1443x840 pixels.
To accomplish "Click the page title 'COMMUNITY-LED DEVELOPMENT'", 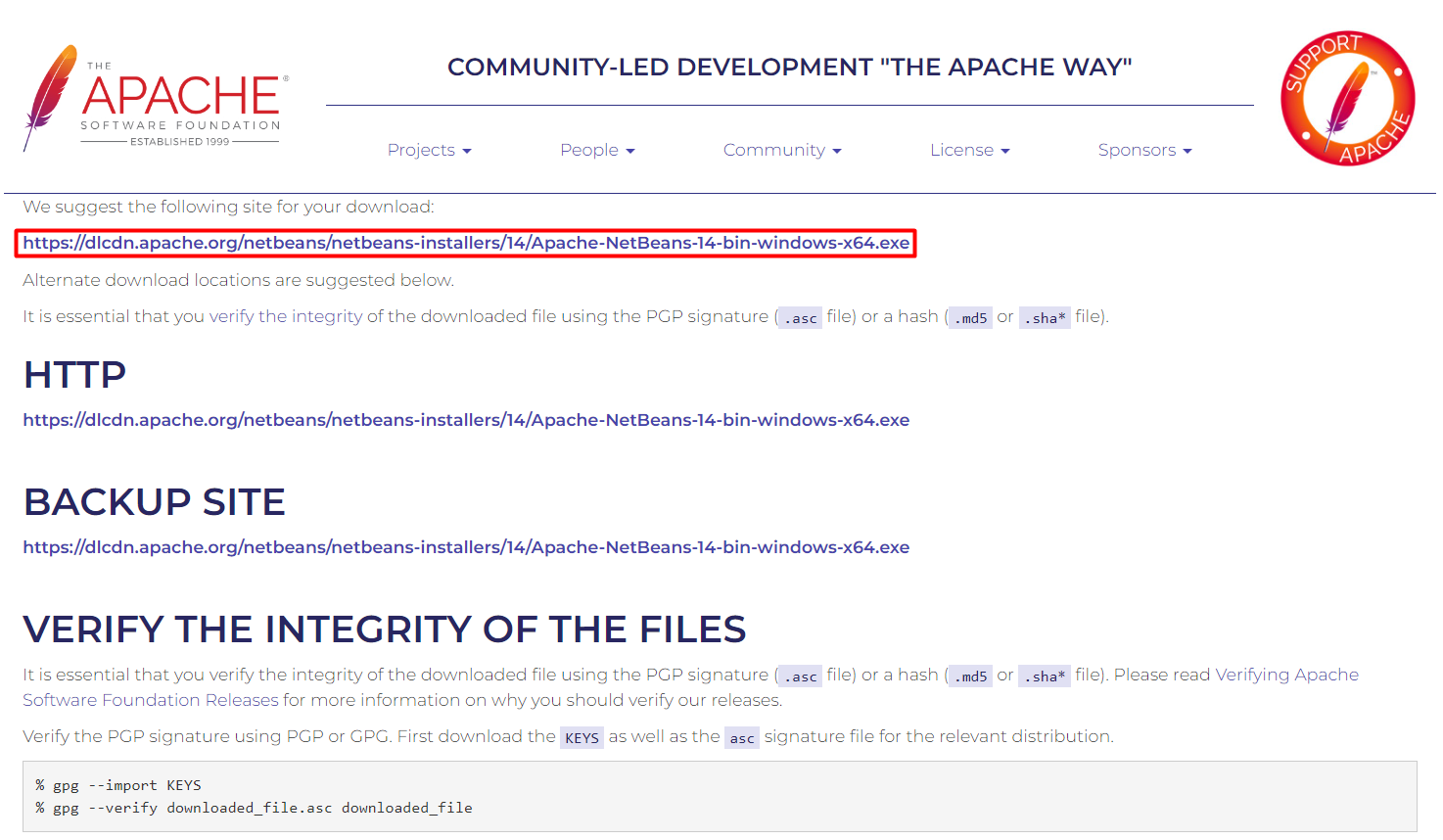I will [x=789, y=67].
